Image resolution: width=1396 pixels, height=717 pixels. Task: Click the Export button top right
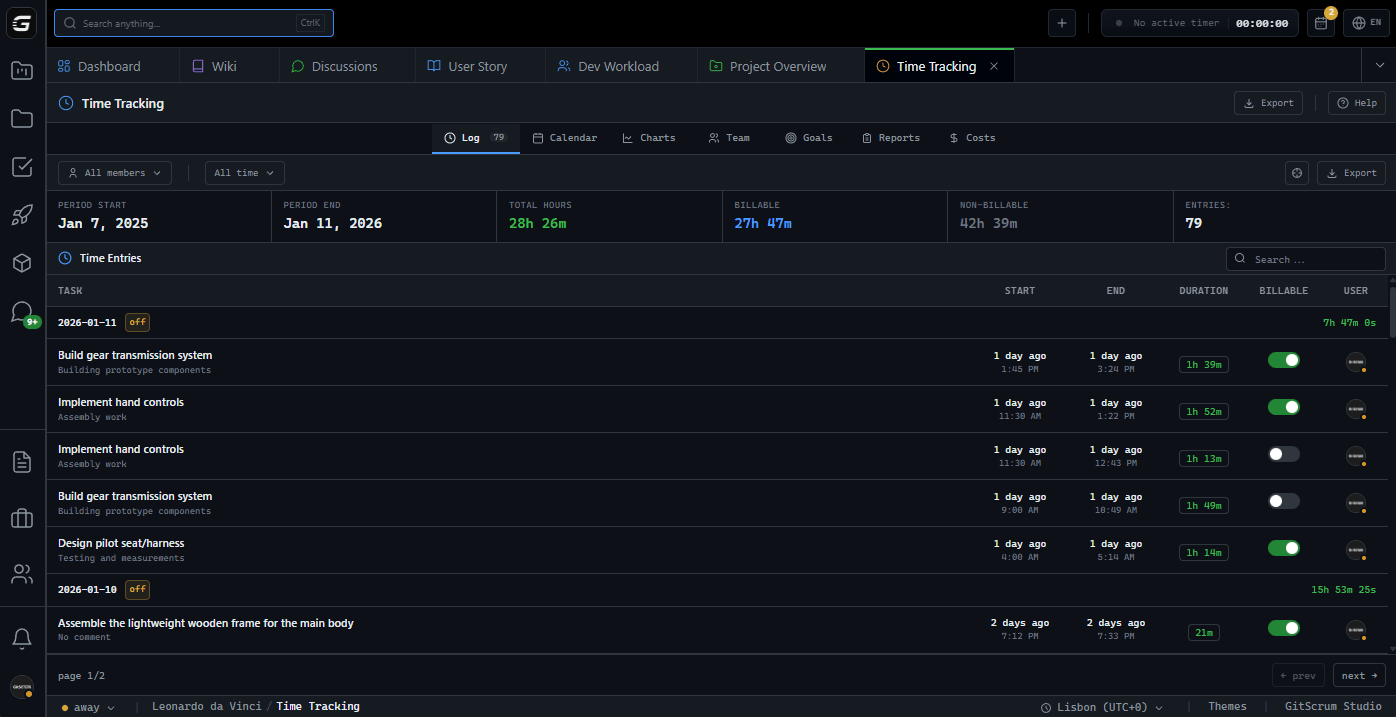(1268, 102)
